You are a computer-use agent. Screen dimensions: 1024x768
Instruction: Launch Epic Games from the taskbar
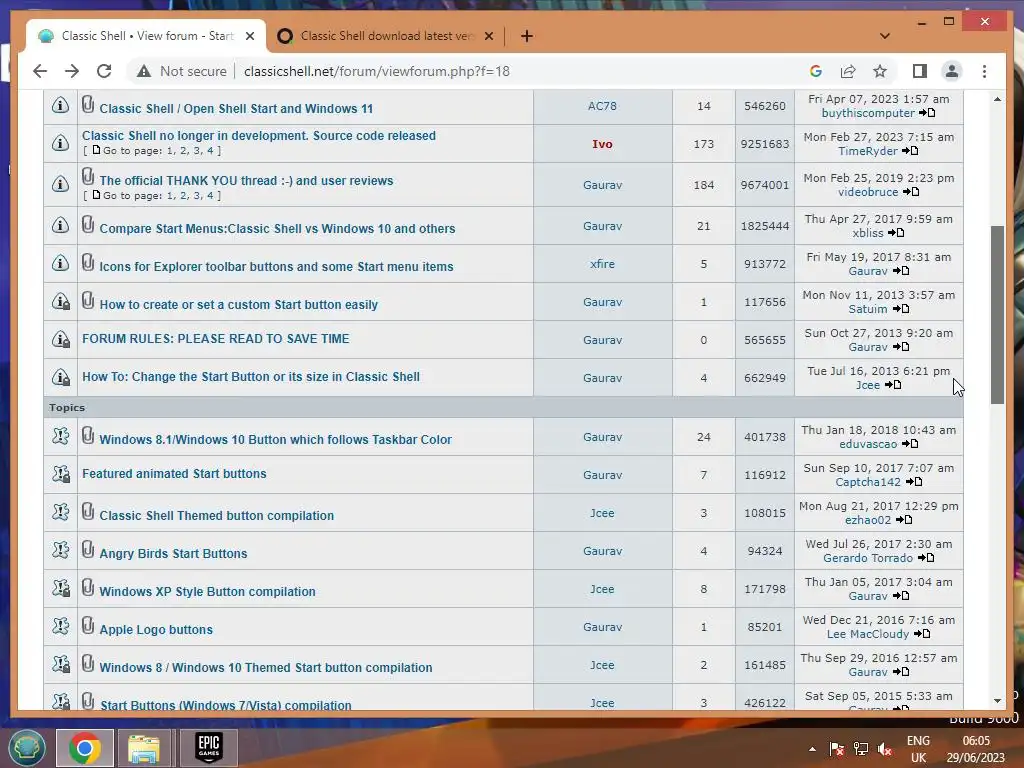coord(209,748)
